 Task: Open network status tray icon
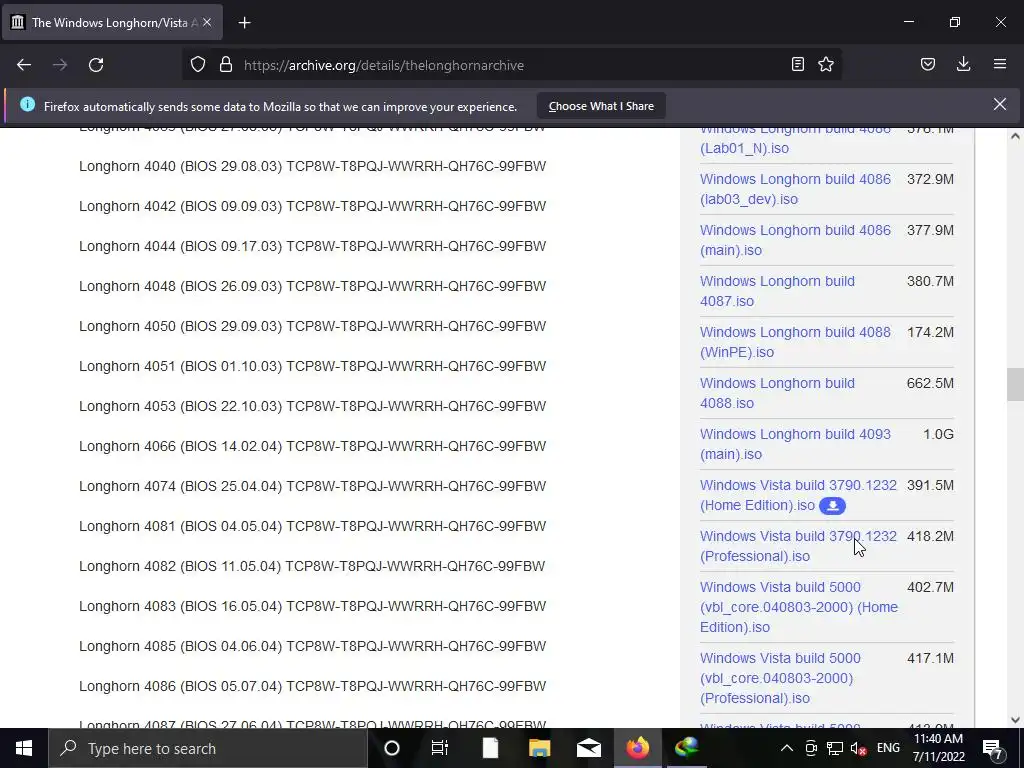pos(835,748)
